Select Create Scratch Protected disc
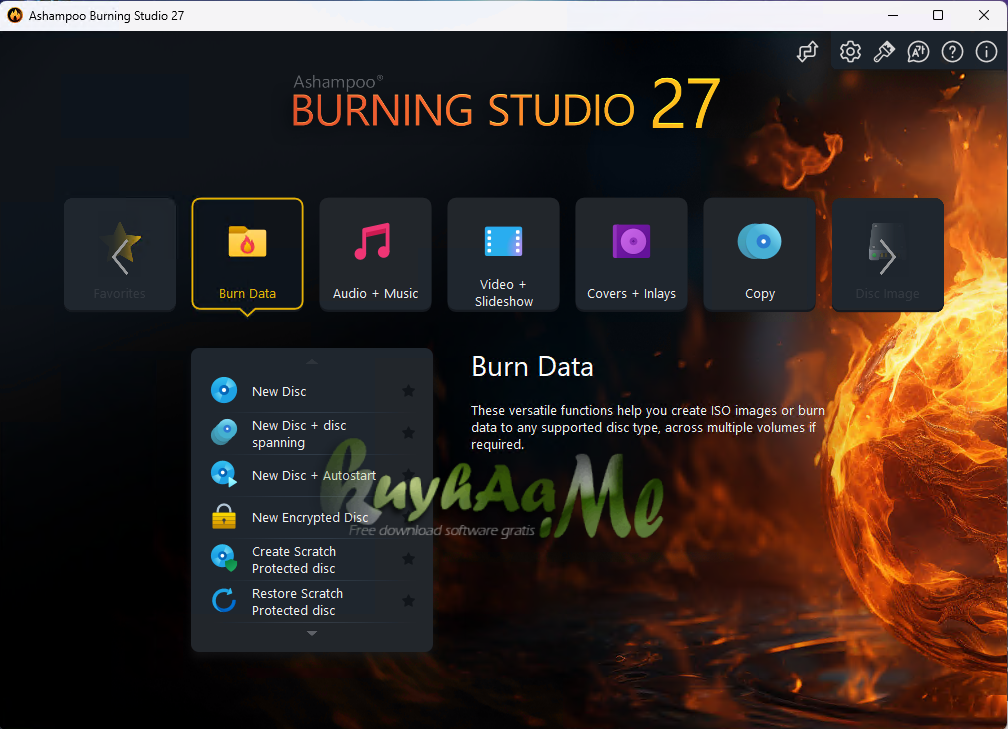 click(312, 559)
